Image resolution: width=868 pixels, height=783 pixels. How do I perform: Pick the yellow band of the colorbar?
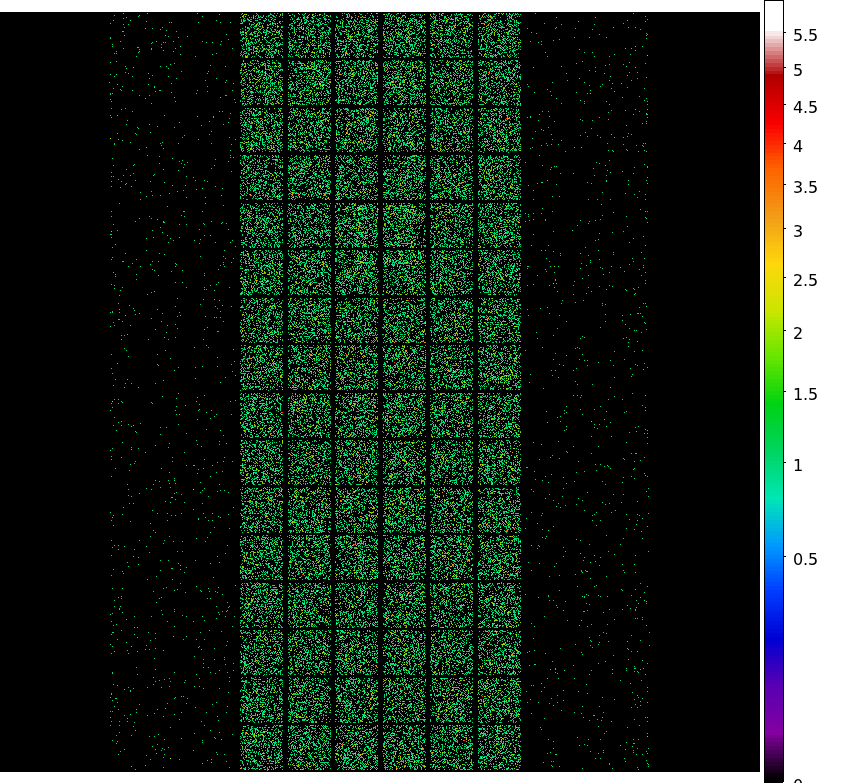coord(773,265)
